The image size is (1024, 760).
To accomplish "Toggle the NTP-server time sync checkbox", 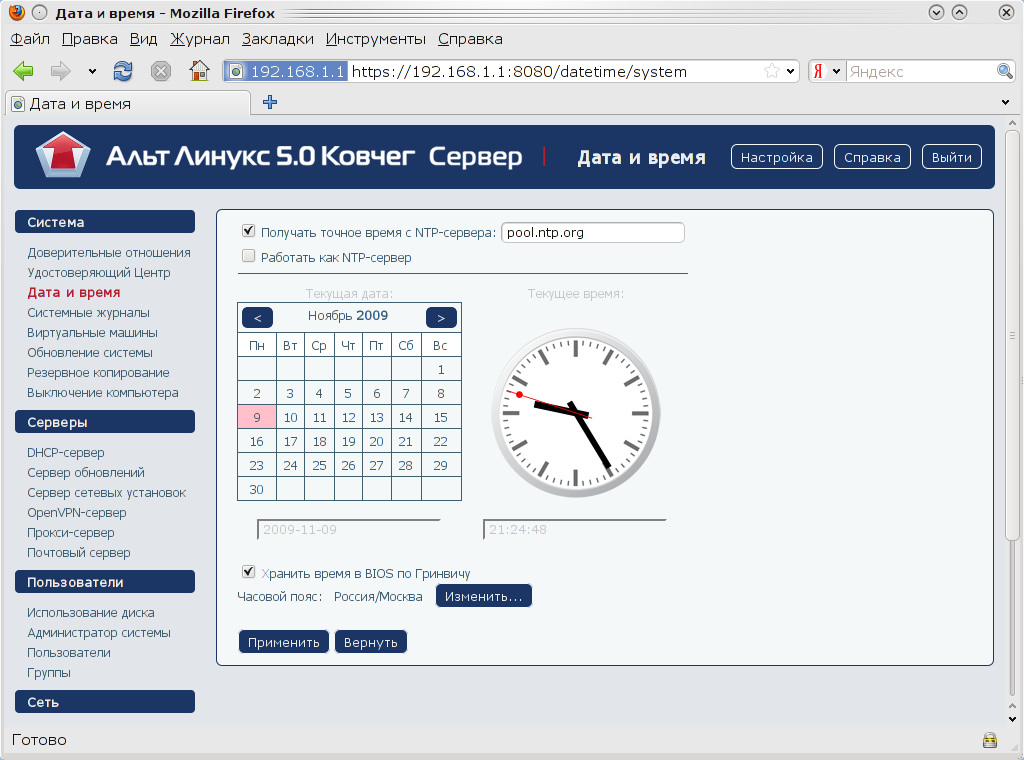I will tap(248, 230).
